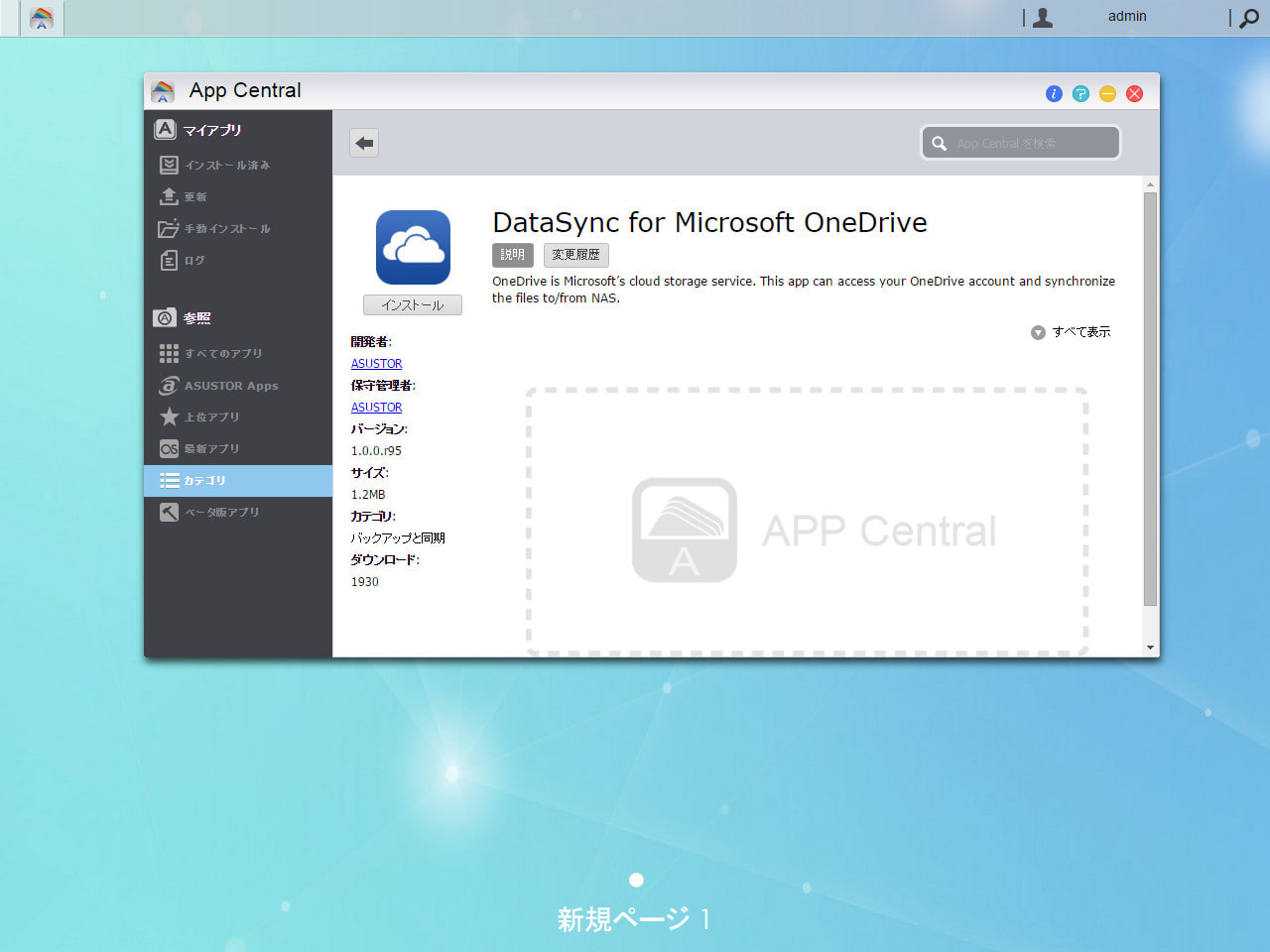Image resolution: width=1270 pixels, height=952 pixels.
Task: Open the ASUSTOR maintainer link
Action: (376, 408)
